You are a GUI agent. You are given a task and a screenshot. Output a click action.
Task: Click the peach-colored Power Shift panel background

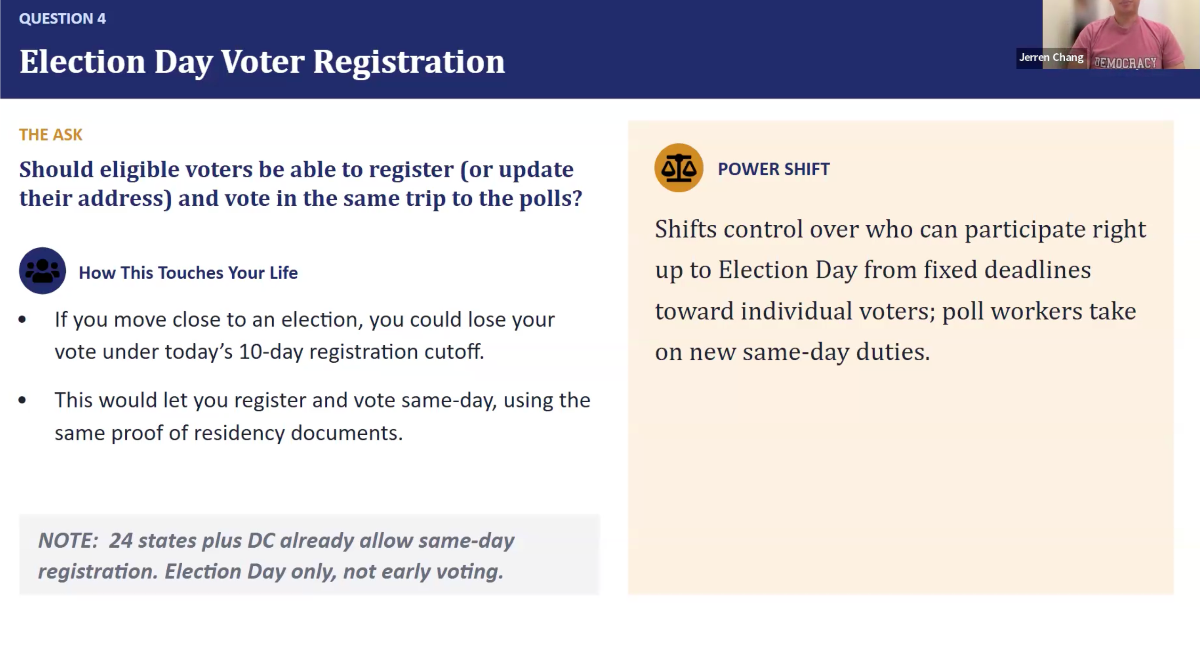[x=900, y=480]
